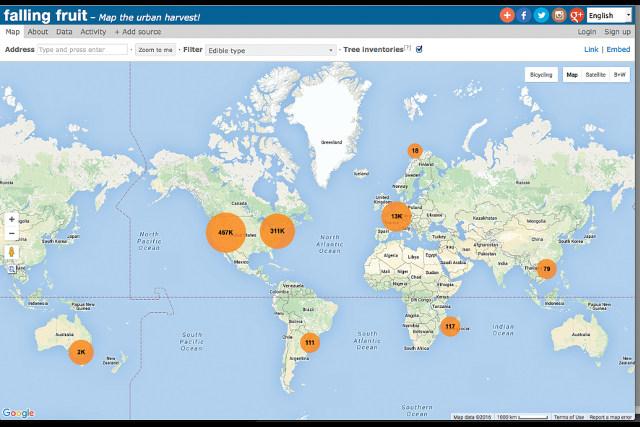Open the Instagram icon in the header

pyautogui.click(x=559, y=16)
